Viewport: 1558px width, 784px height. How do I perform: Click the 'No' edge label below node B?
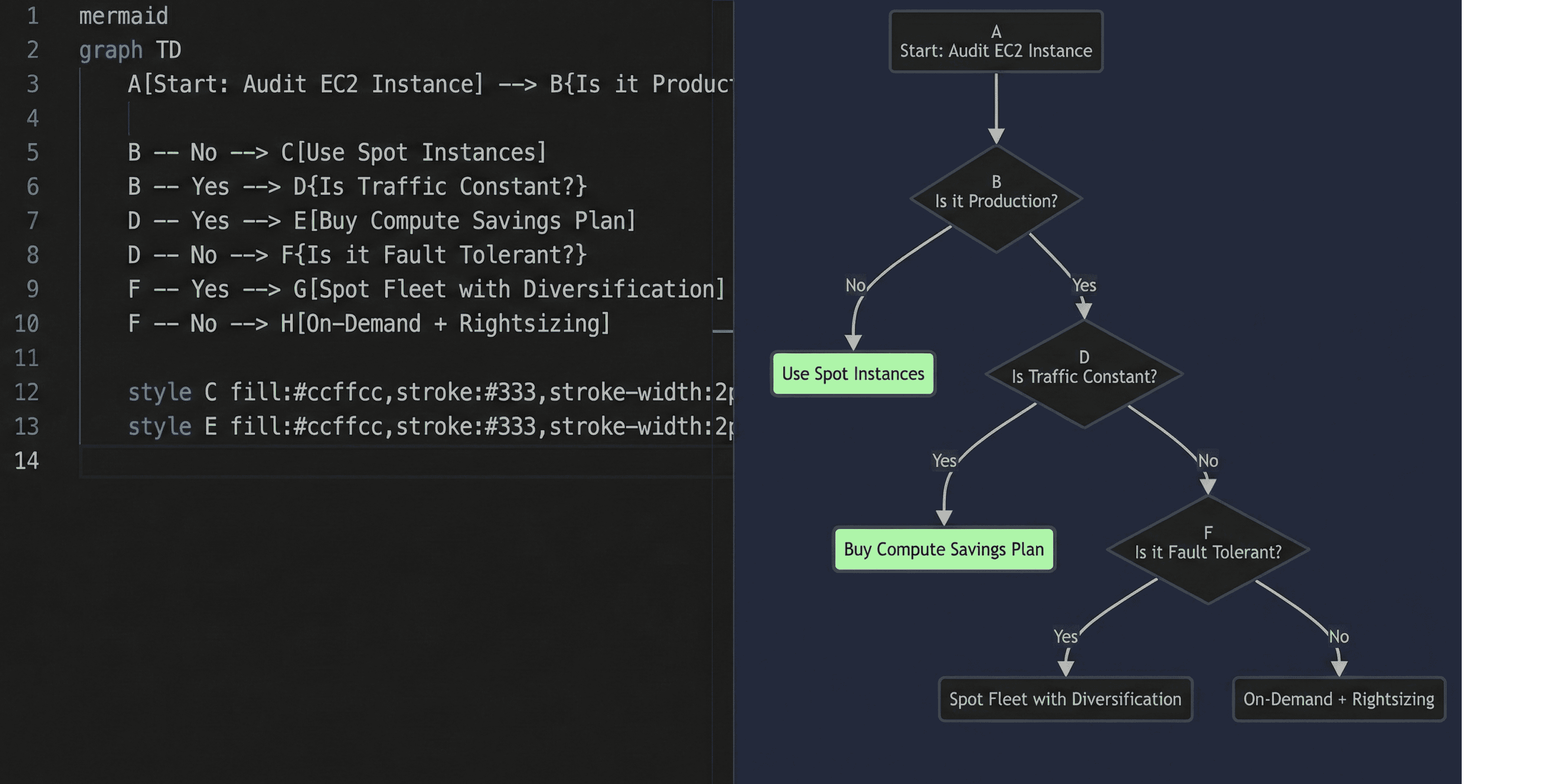point(855,285)
